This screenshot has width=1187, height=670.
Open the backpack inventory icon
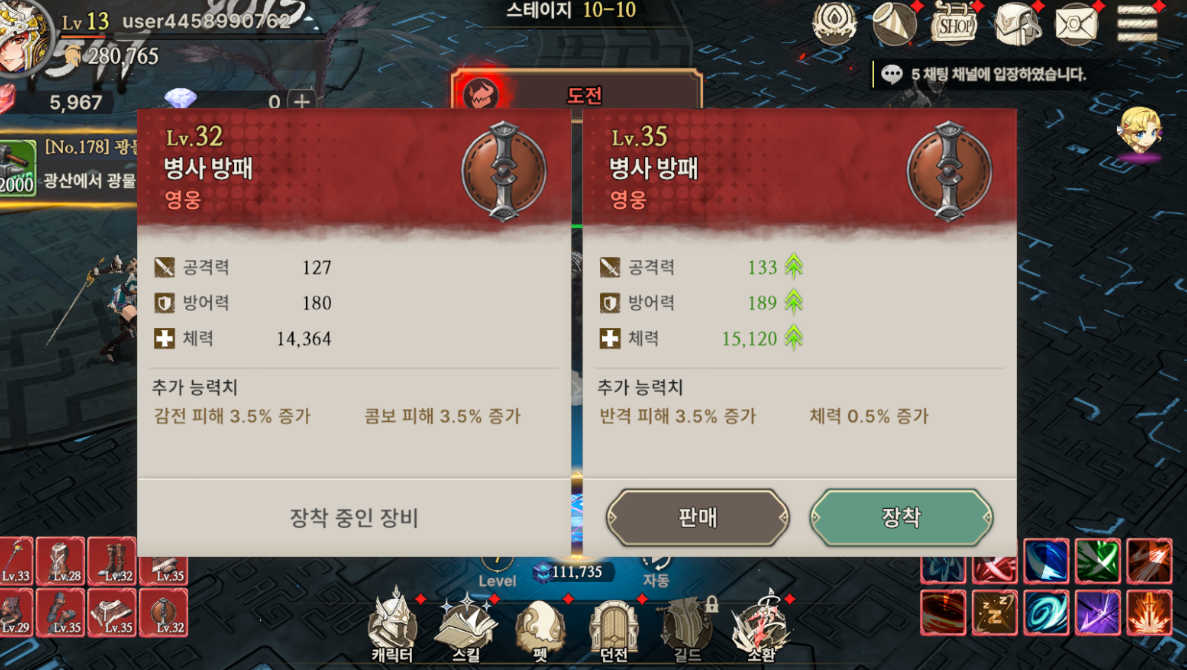tap(1016, 24)
